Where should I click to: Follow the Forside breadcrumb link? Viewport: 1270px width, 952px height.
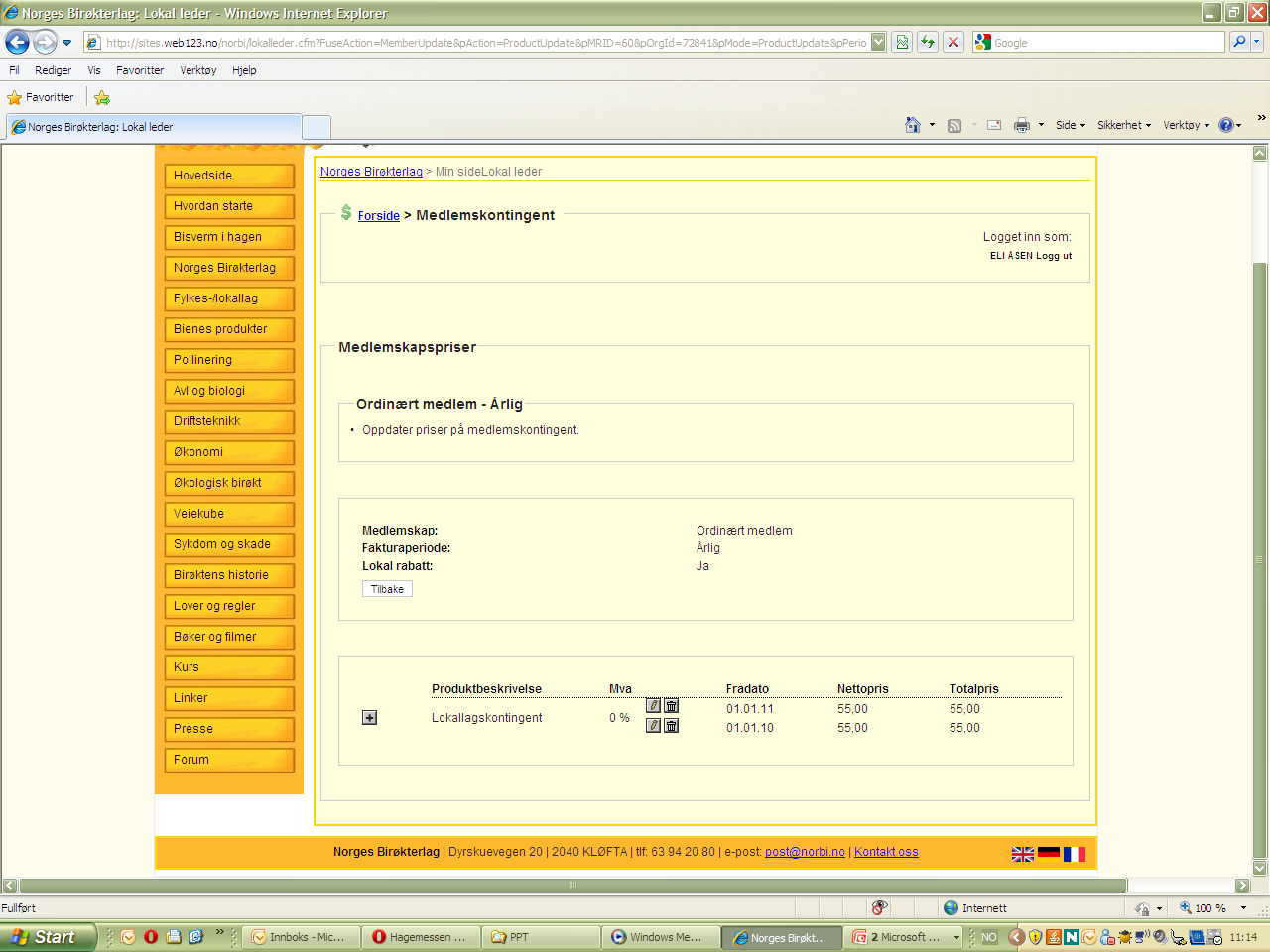pyautogui.click(x=379, y=215)
